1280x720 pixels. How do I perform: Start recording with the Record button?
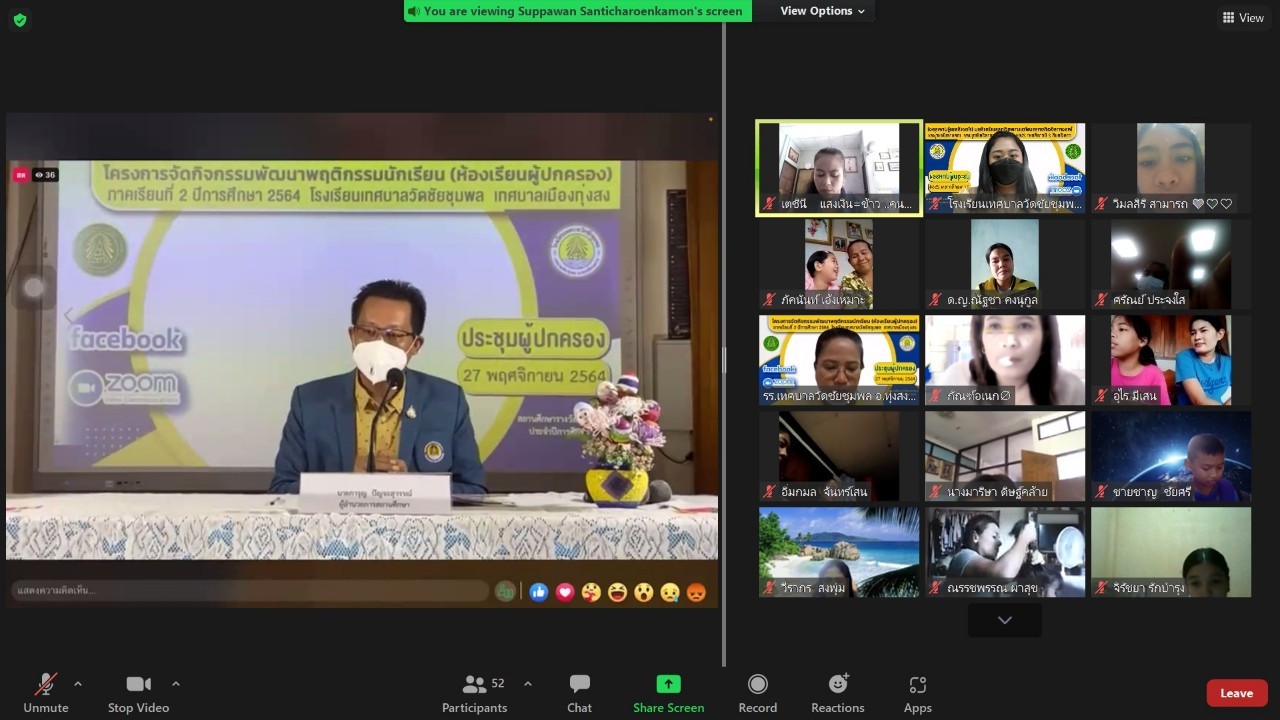click(757, 693)
